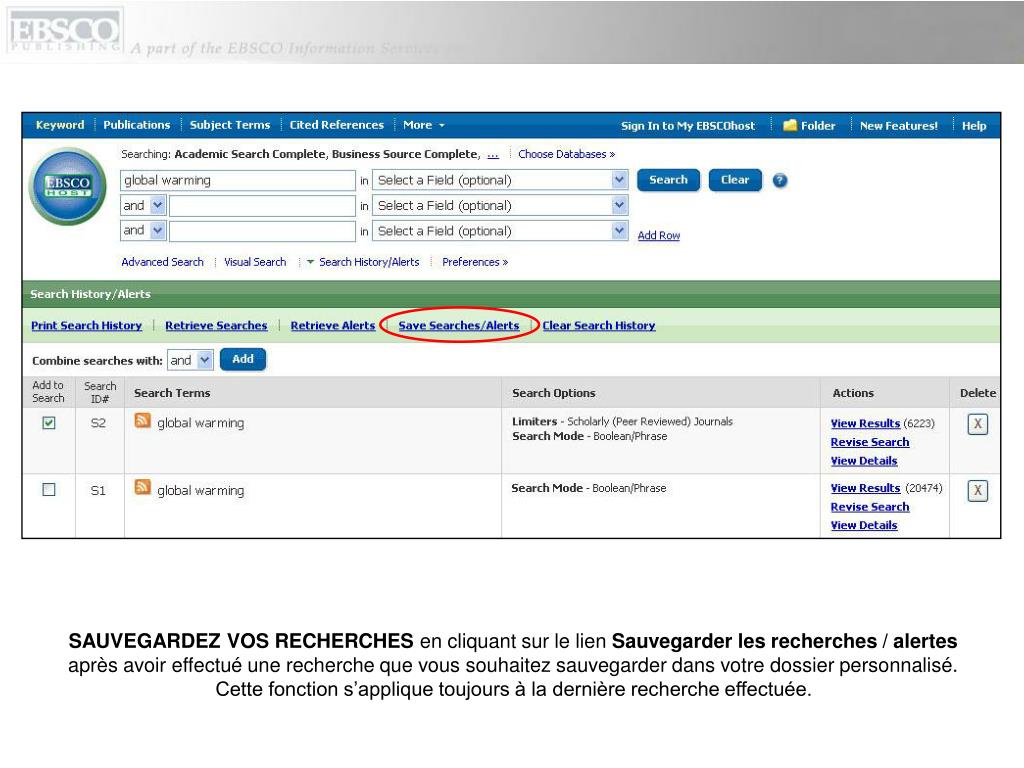Screen dimensions: 1024x768
Task: Open the third row boolean operator dropdown
Action: (x=144, y=231)
